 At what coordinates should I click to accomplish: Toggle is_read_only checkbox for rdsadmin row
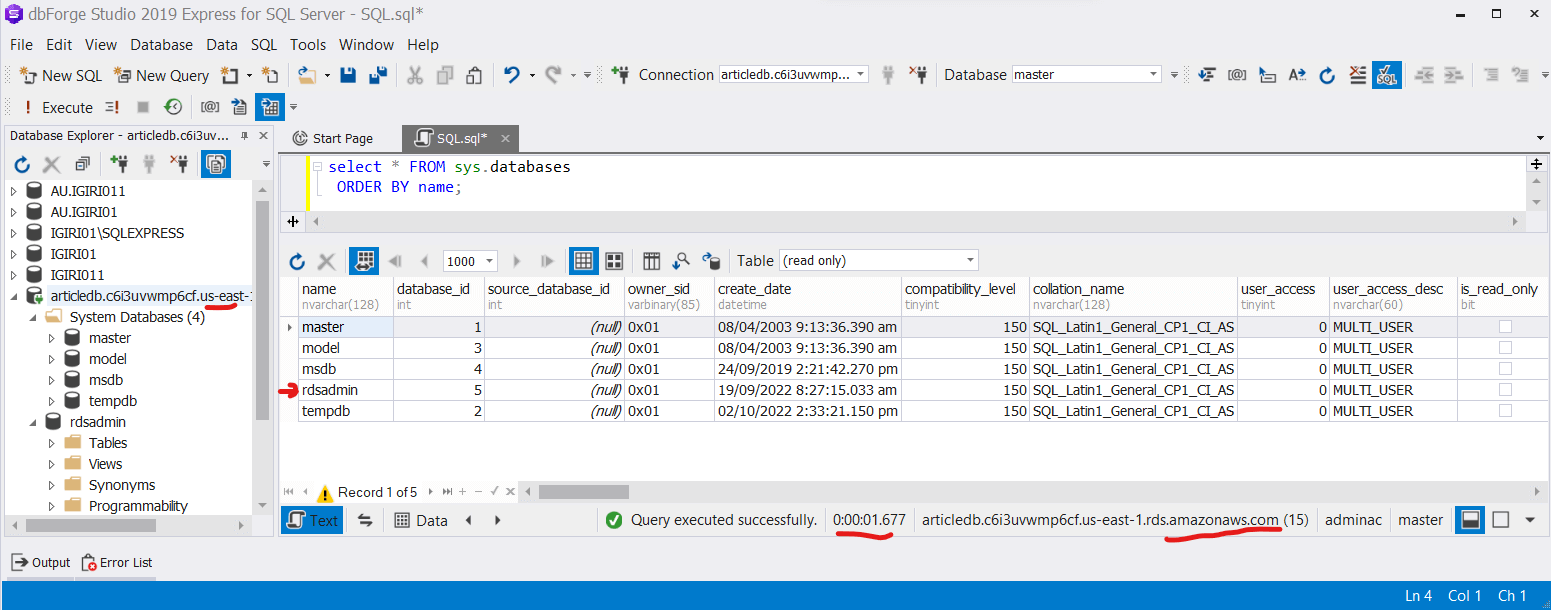tap(1505, 390)
